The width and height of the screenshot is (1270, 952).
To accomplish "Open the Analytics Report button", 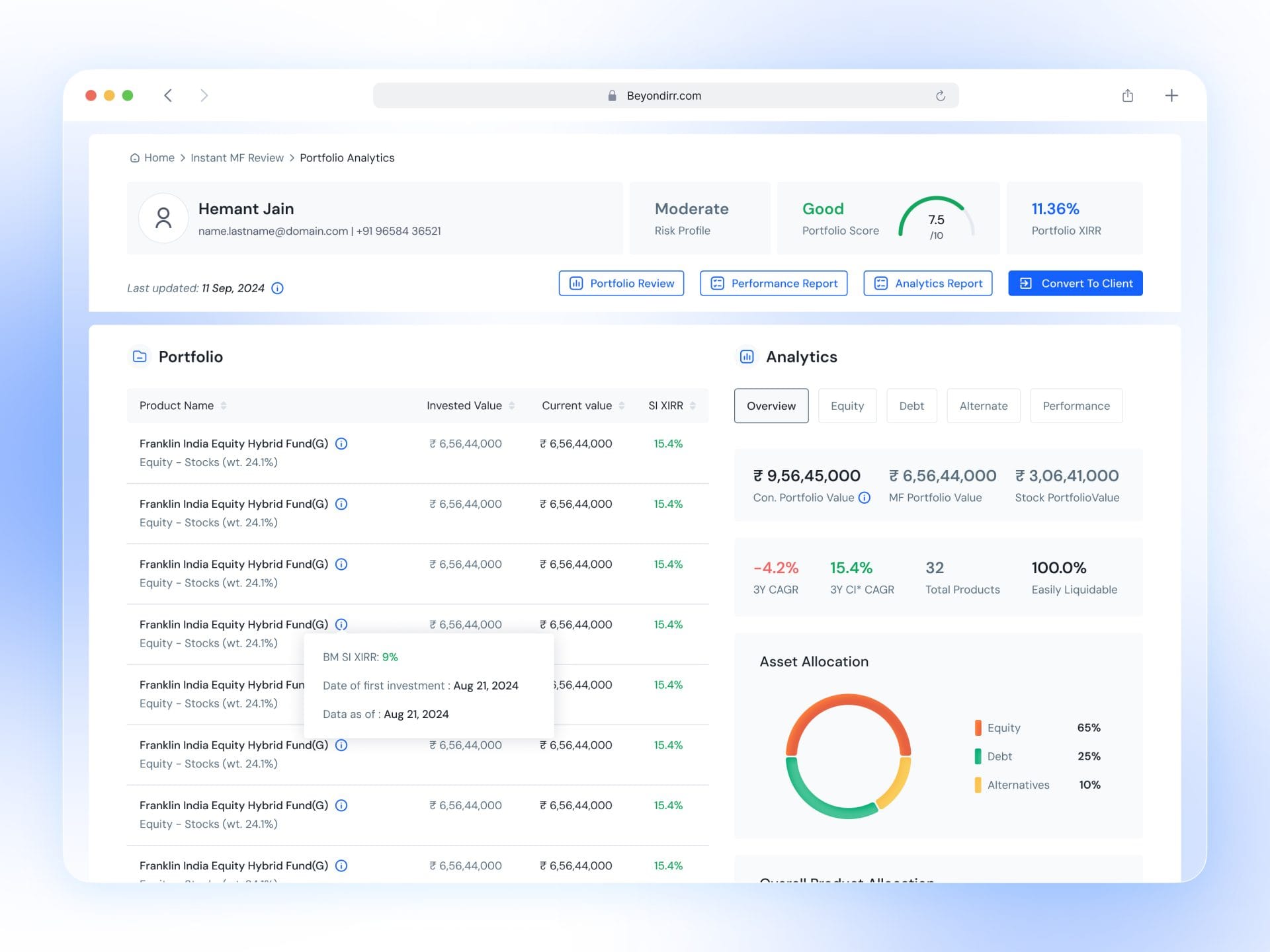I will tap(928, 284).
